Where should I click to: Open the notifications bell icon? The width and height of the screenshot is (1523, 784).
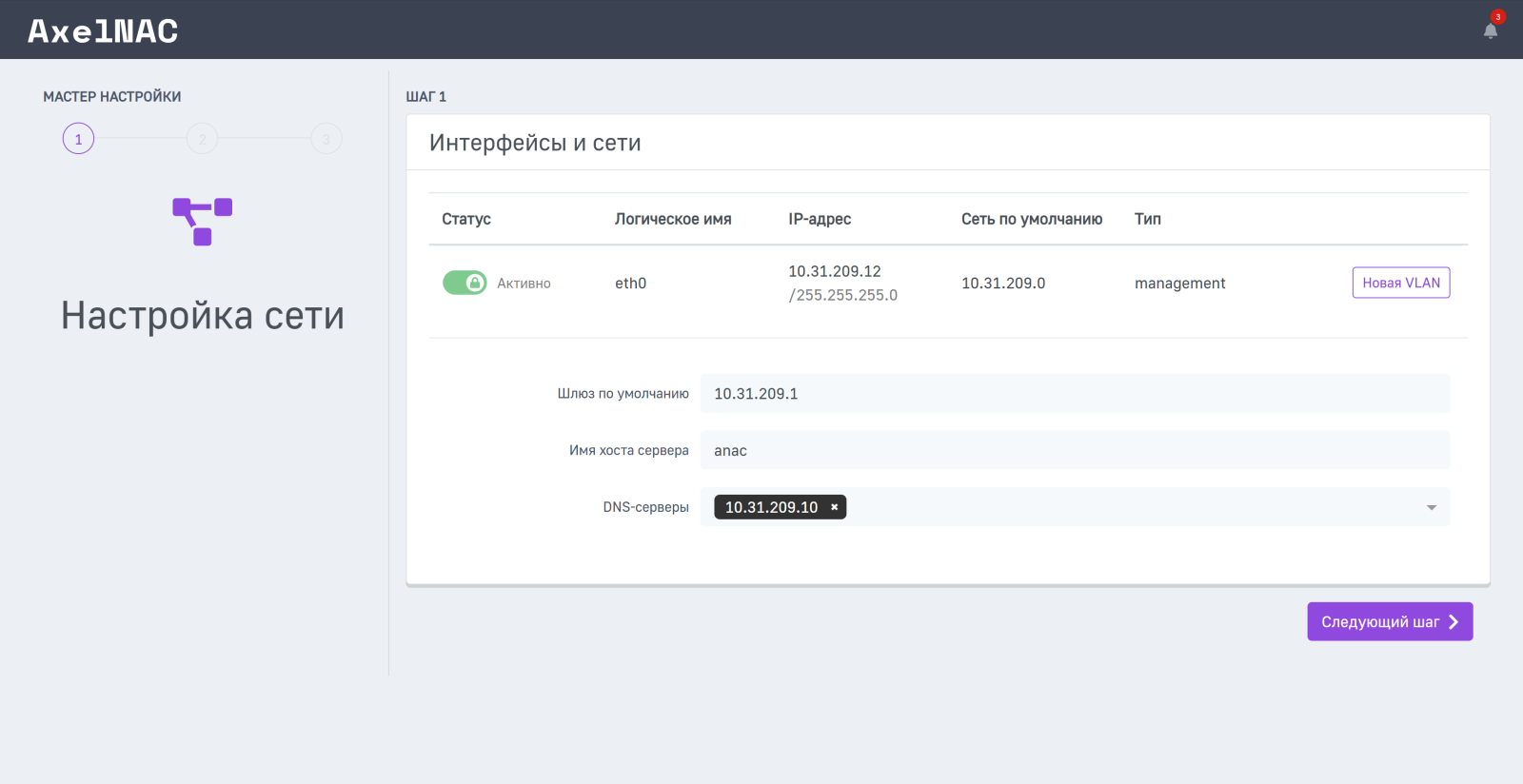(x=1490, y=31)
